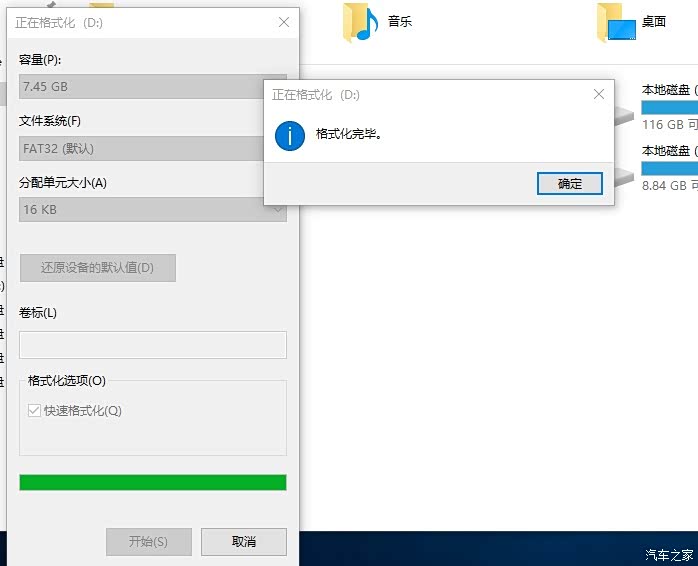Click drive icon beside 8.84 GB disk
Image resolution: width=698 pixels, height=566 pixels.
[624, 178]
